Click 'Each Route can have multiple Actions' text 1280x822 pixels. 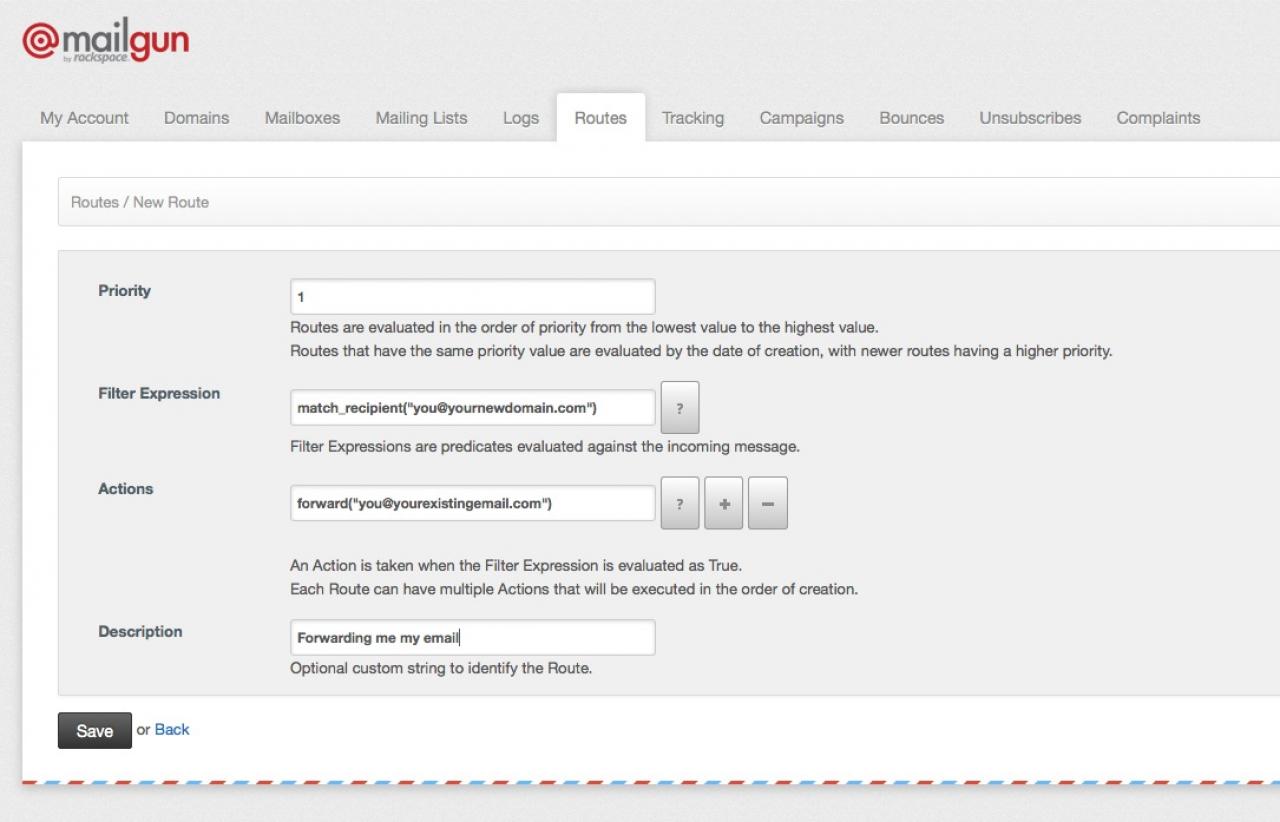pyautogui.click(x=574, y=589)
